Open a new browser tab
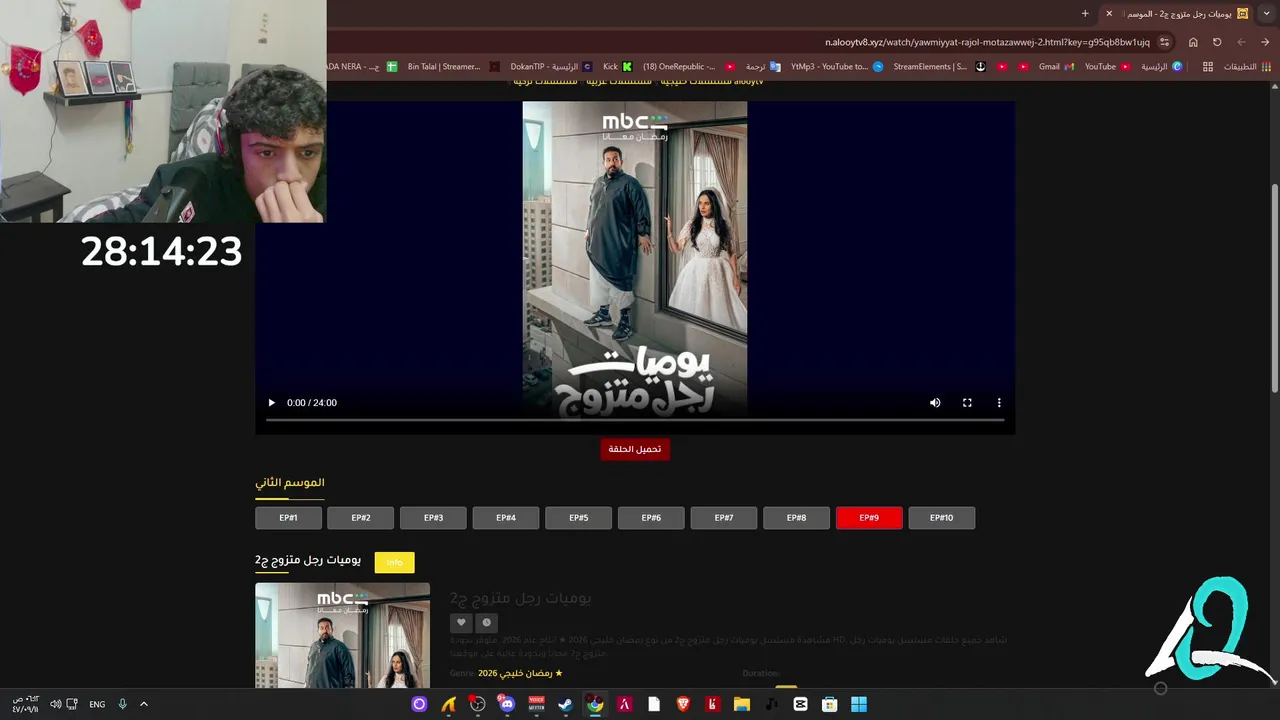The image size is (1280, 720). coord(1085,14)
